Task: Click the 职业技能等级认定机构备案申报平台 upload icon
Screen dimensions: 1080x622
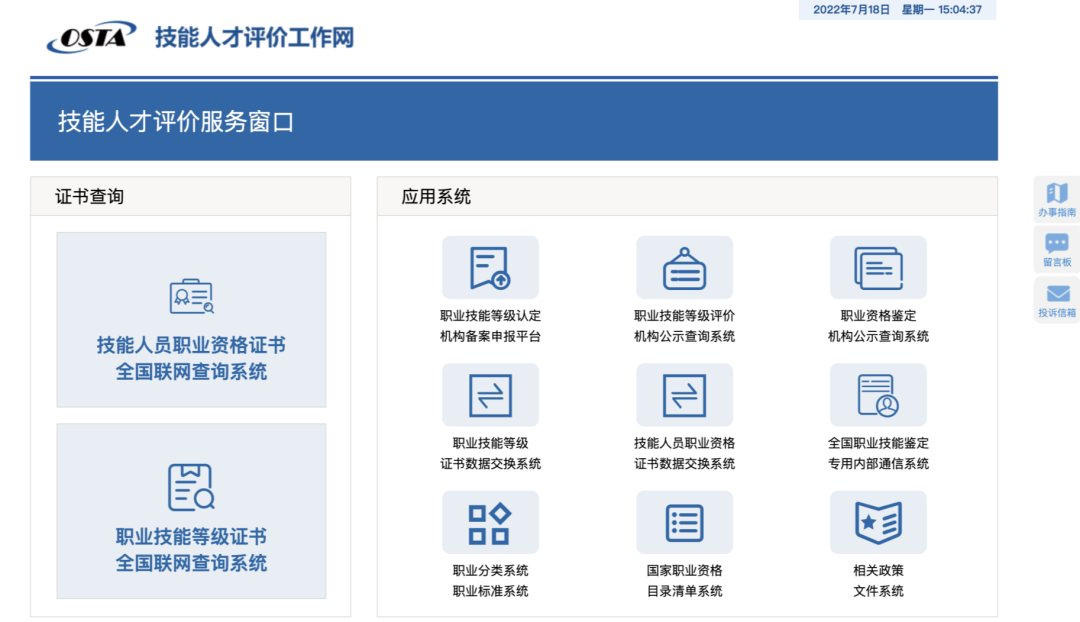Action: 490,268
